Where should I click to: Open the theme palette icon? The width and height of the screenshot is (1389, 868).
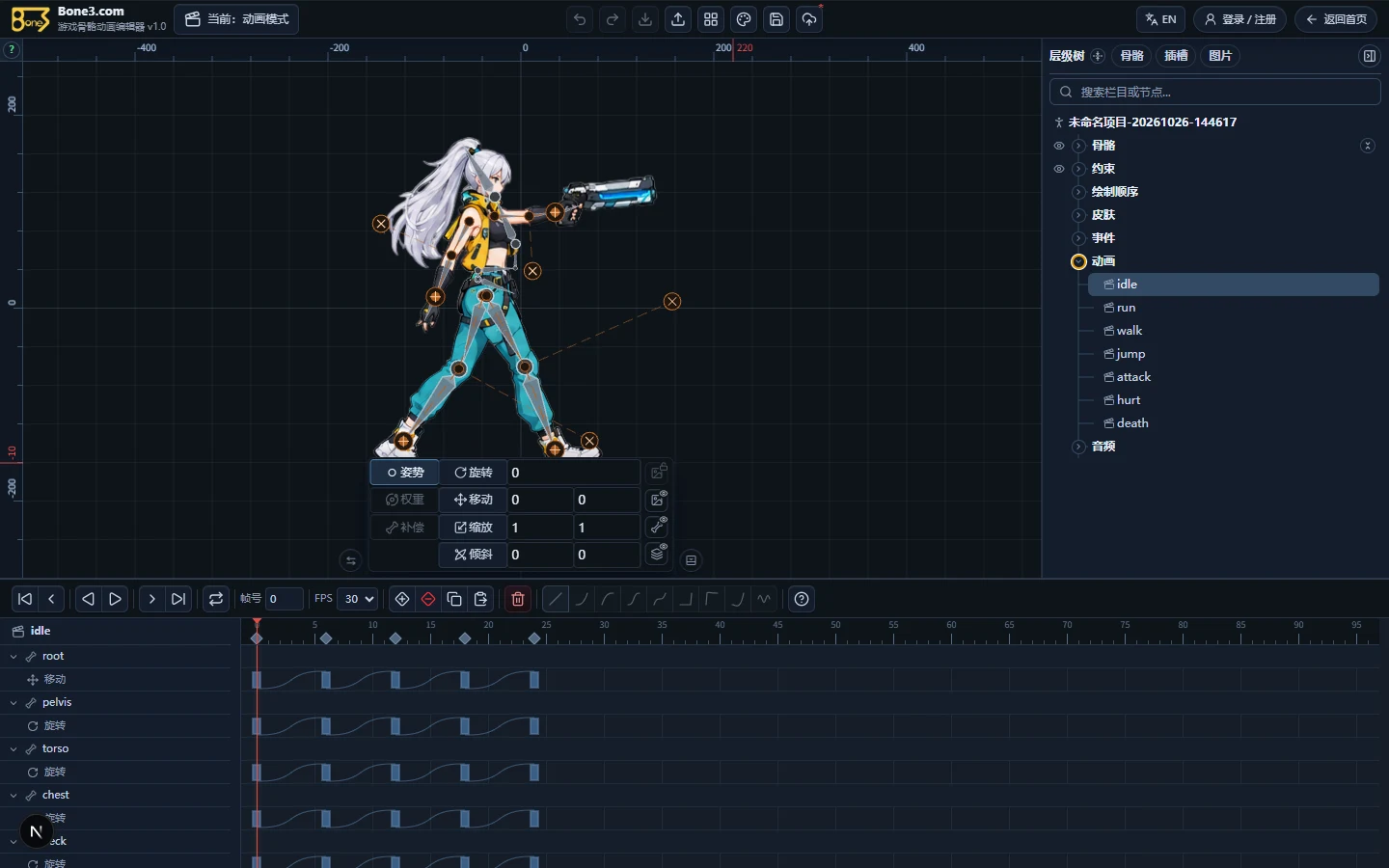click(744, 19)
